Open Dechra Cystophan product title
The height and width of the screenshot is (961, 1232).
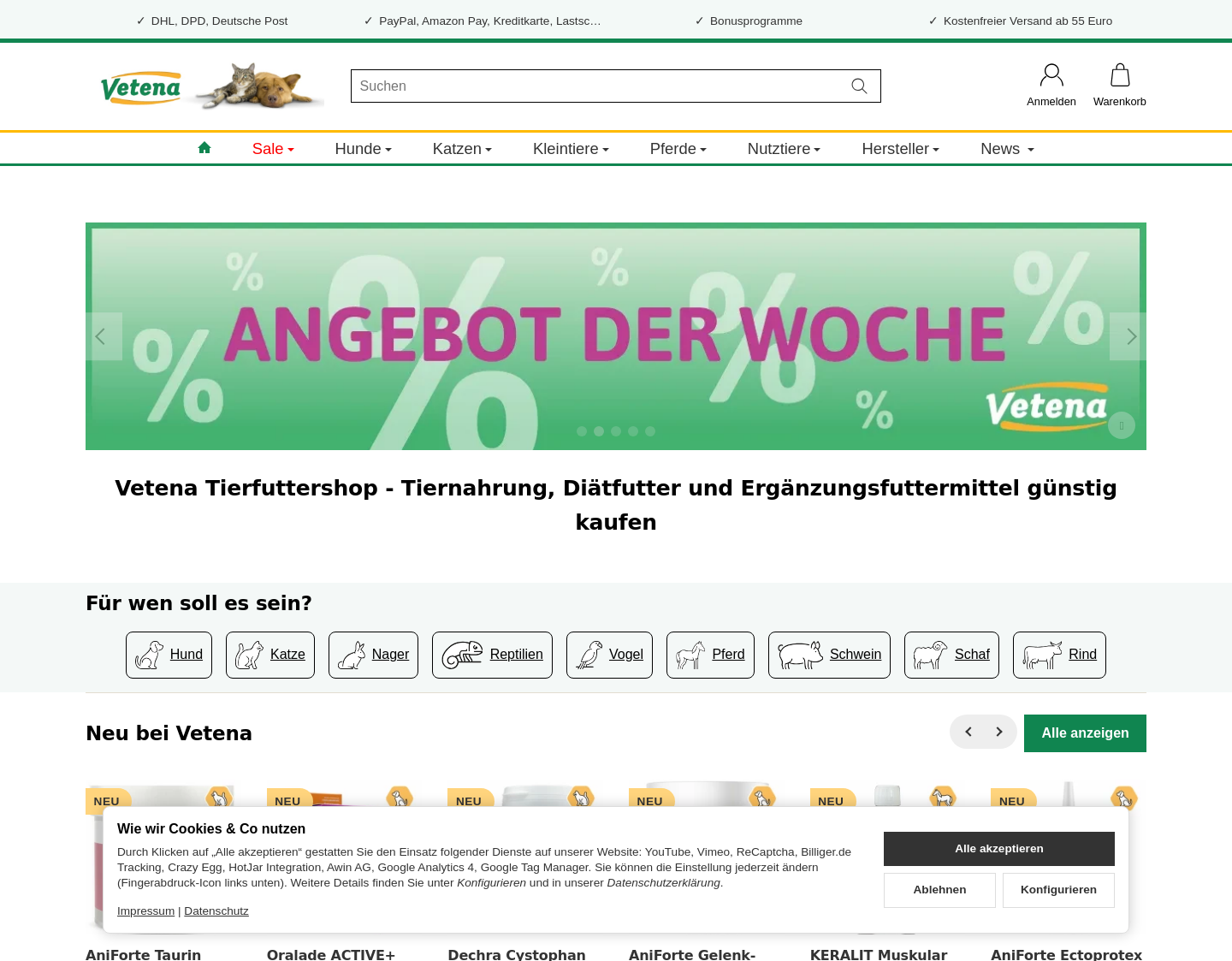[x=517, y=954]
